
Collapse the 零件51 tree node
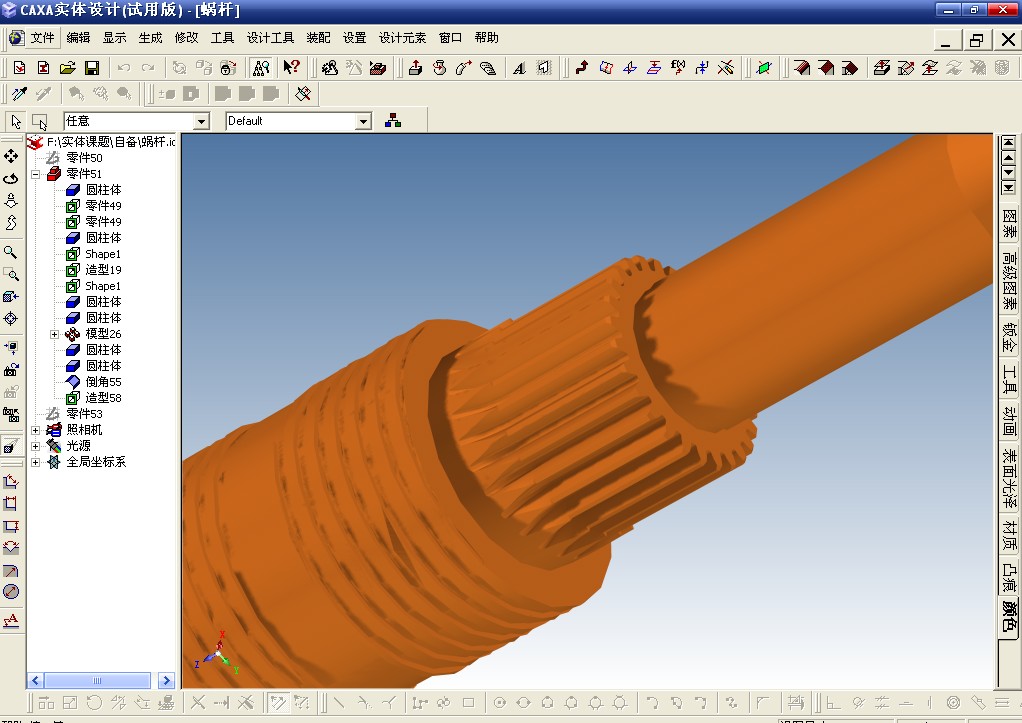(36, 174)
